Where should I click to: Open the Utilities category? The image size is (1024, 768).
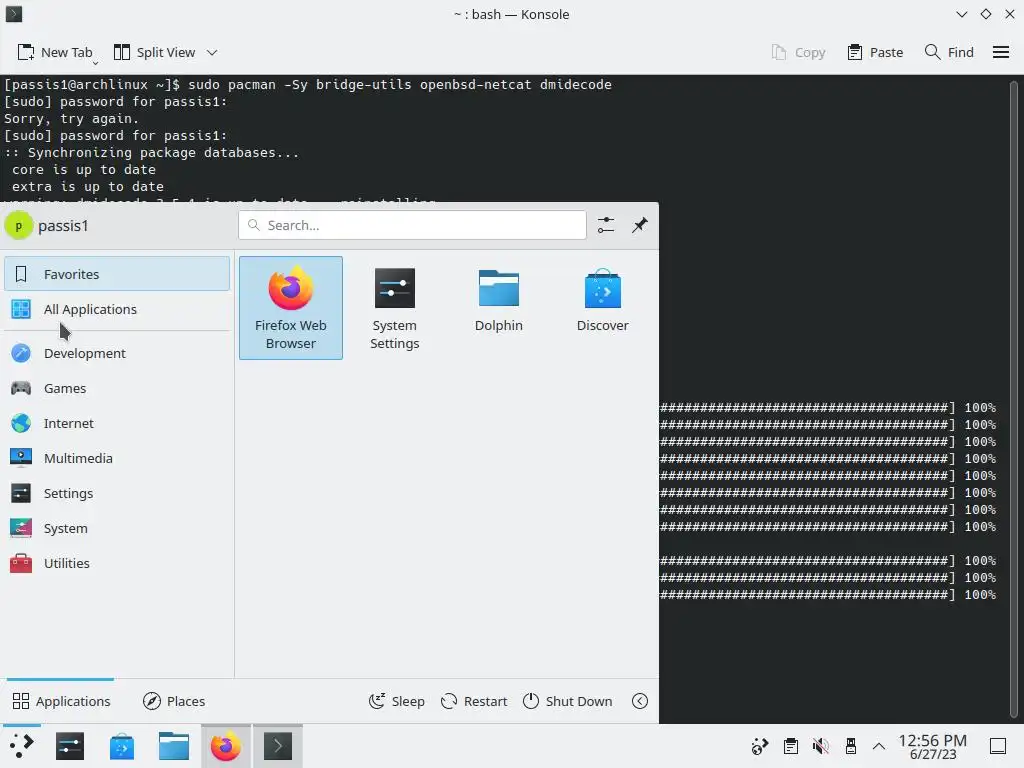pyautogui.click(x=117, y=563)
